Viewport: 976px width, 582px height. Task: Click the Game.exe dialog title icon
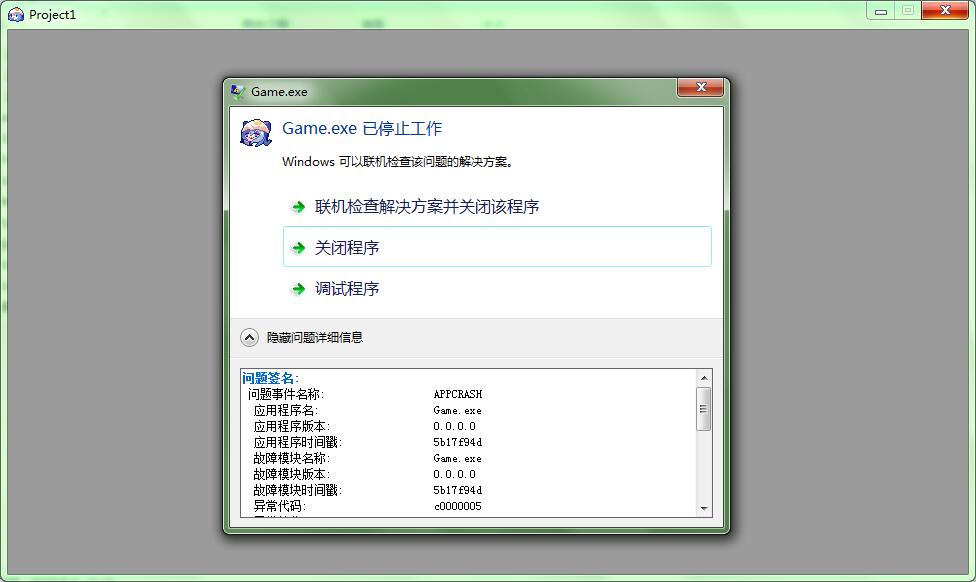(x=237, y=92)
